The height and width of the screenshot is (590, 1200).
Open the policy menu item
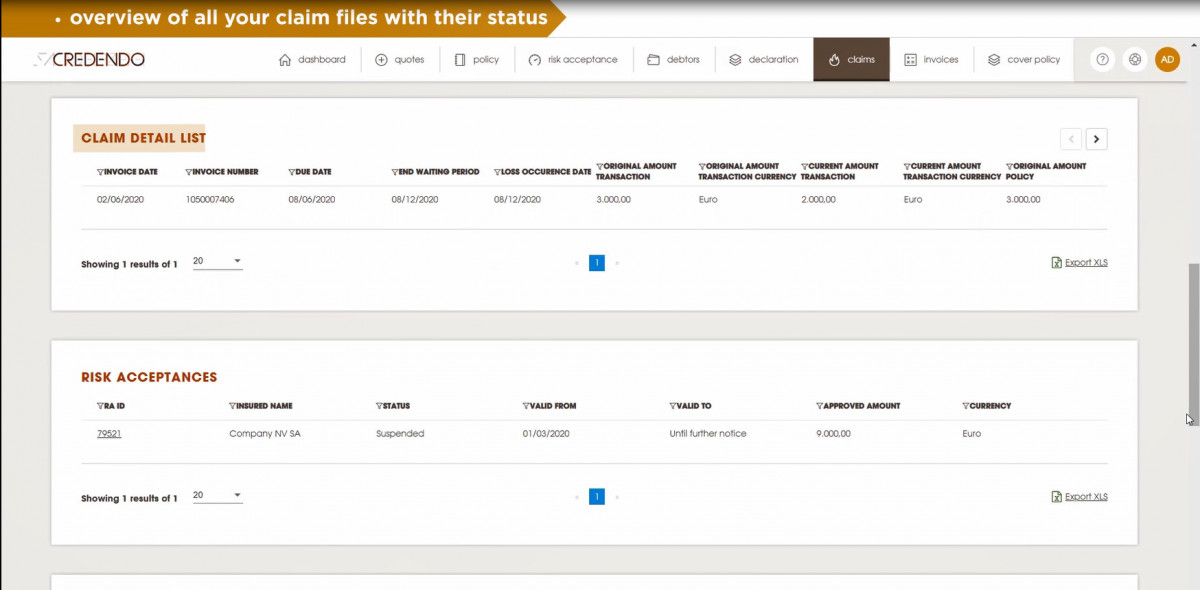476,60
